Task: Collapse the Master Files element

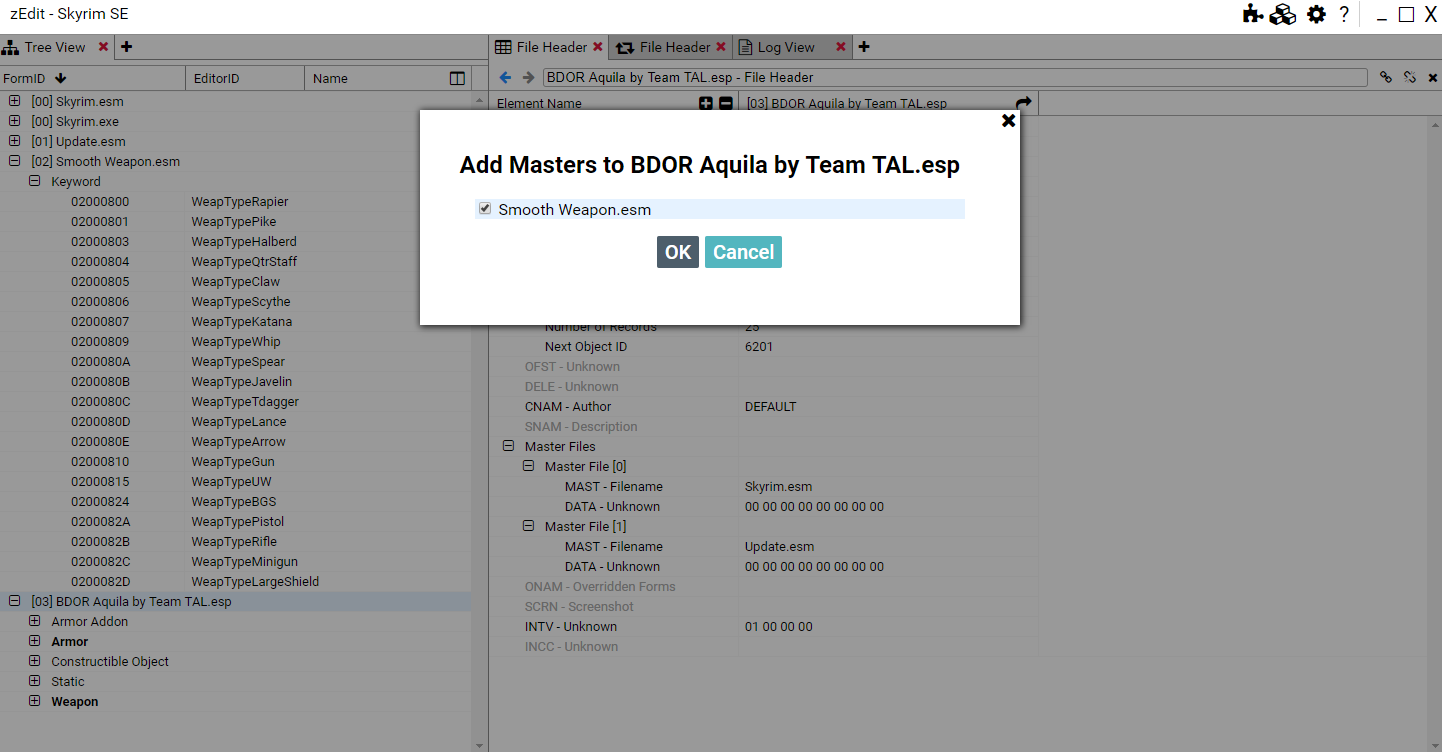Action: coord(508,446)
